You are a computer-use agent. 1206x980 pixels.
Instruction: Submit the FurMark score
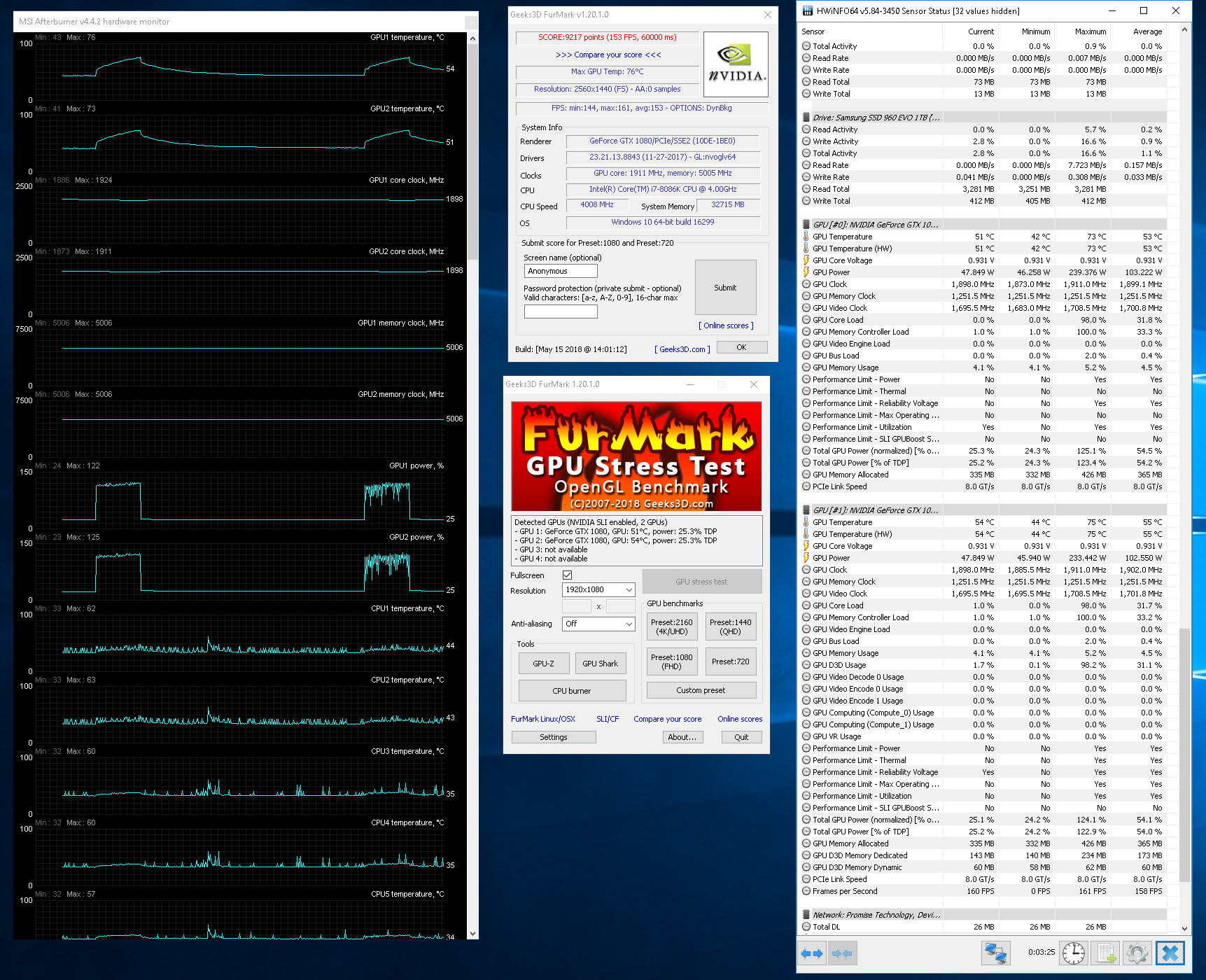(x=726, y=288)
